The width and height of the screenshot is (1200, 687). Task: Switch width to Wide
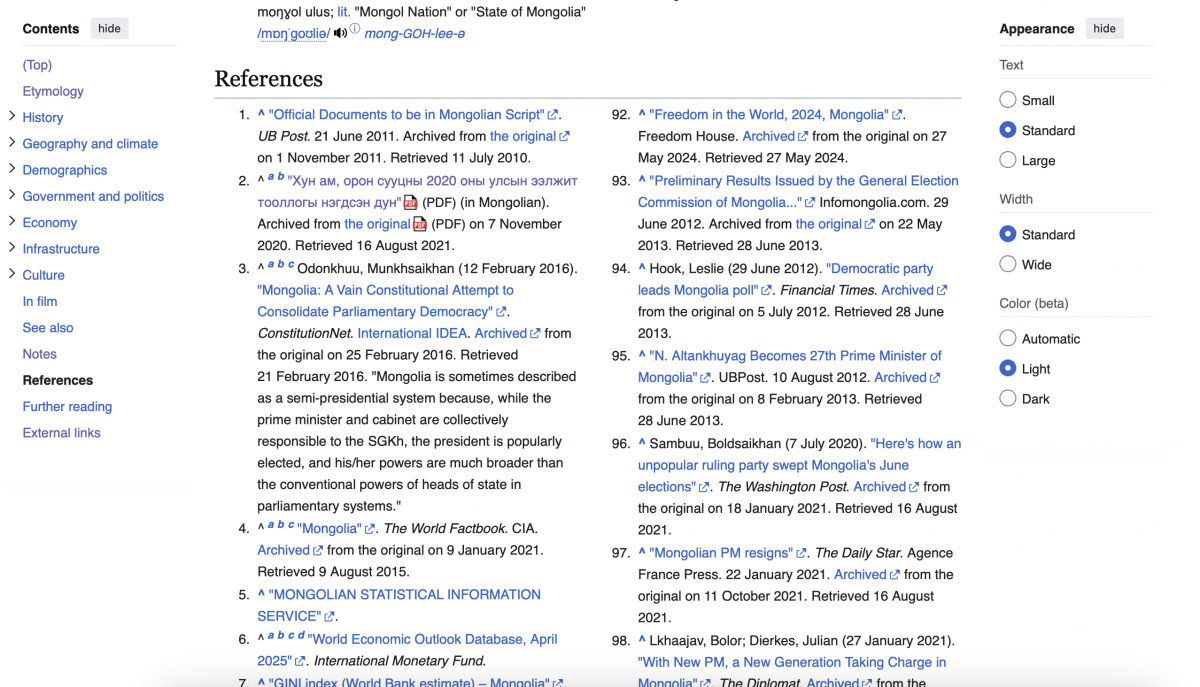coord(1008,265)
